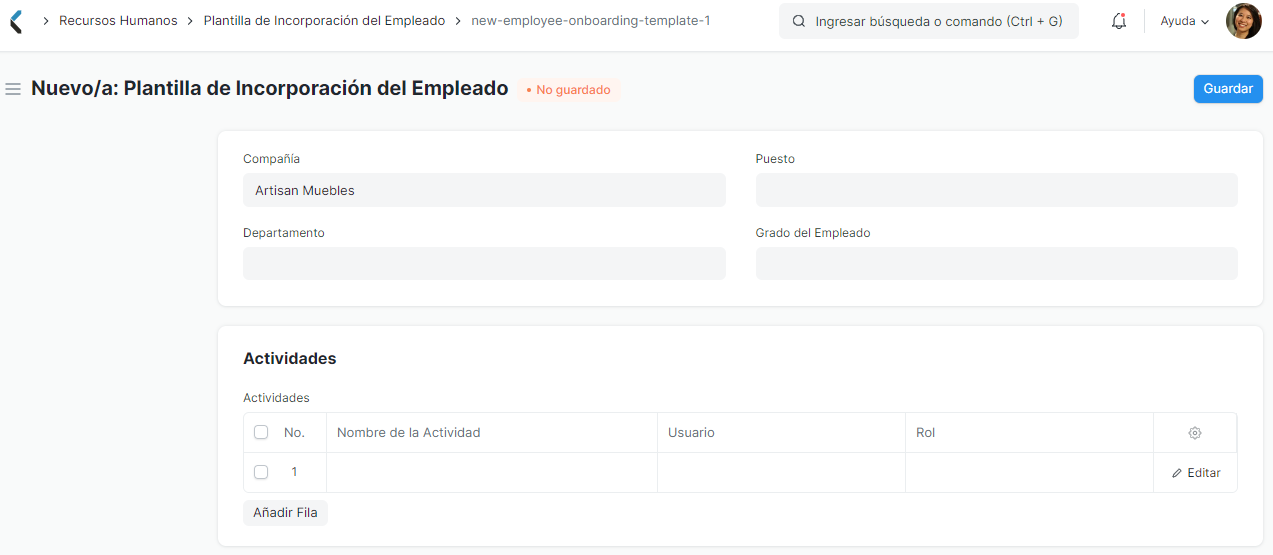1273x555 pixels.
Task: Click the search magnifier icon
Action: pyautogui.click(x=798, y=21)
